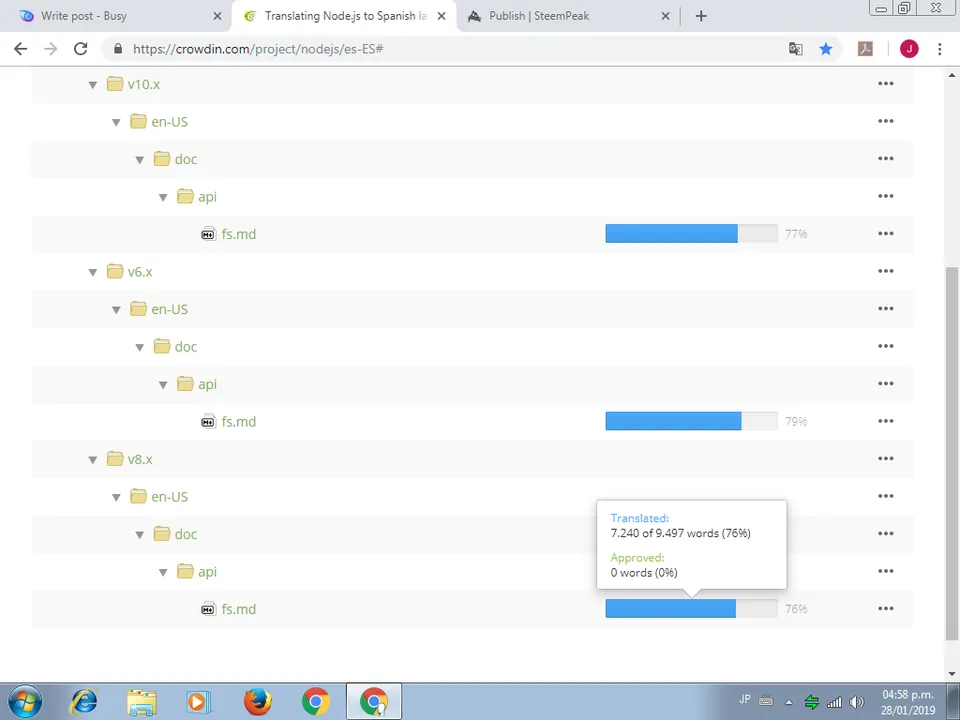Reload the current page
The width and height of the screenshot is (960, 720).
[80, 49]
